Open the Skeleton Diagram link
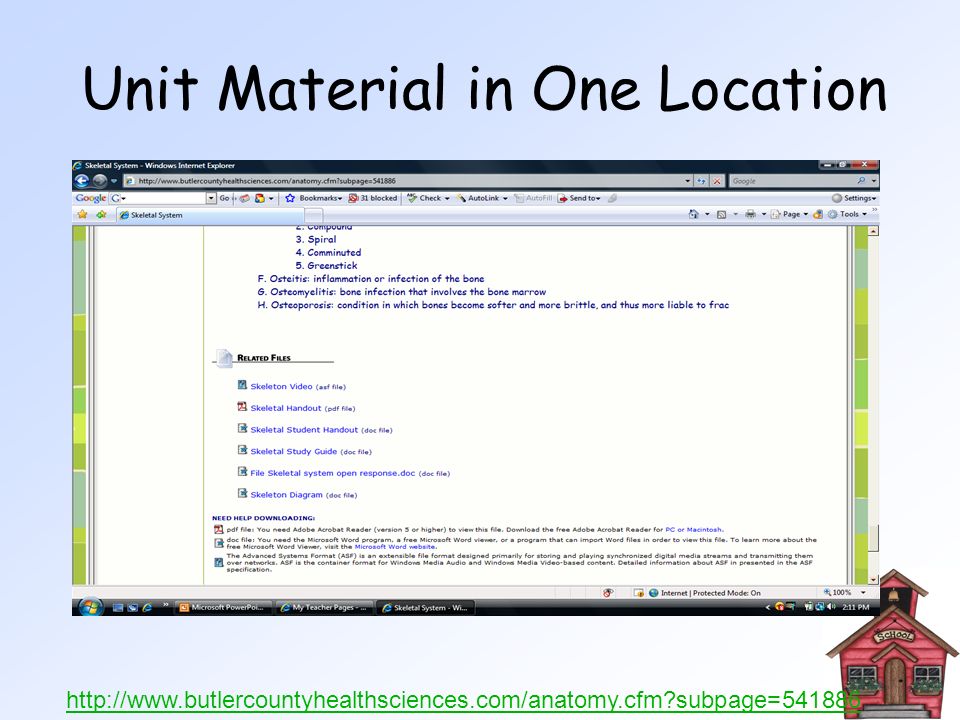The height and width of the screenshot is (720, 960). click(286, 495)
